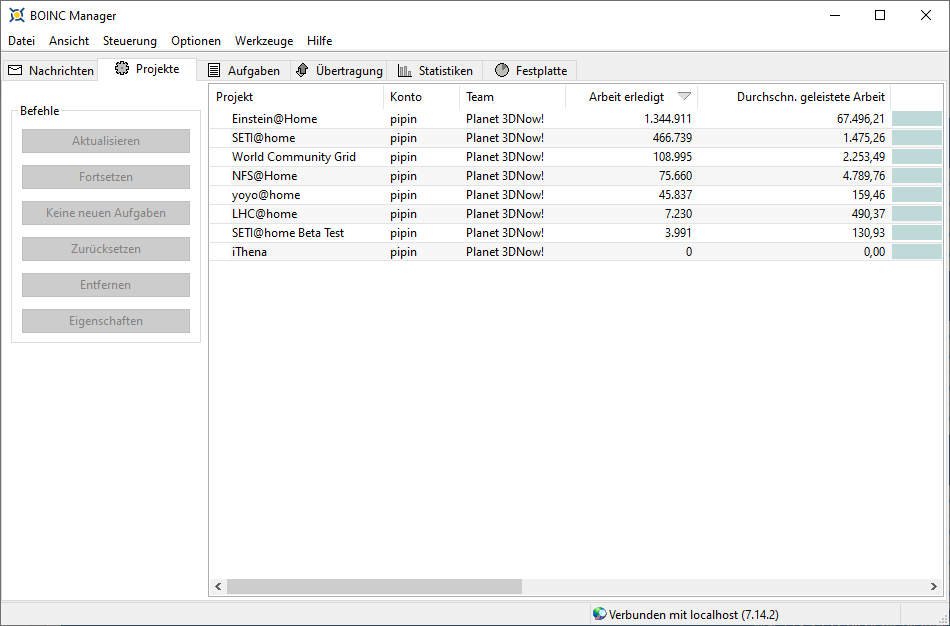The image size is (950, 626).
Task: Open the Optionen menu
Action: click(x=196, y=41)
